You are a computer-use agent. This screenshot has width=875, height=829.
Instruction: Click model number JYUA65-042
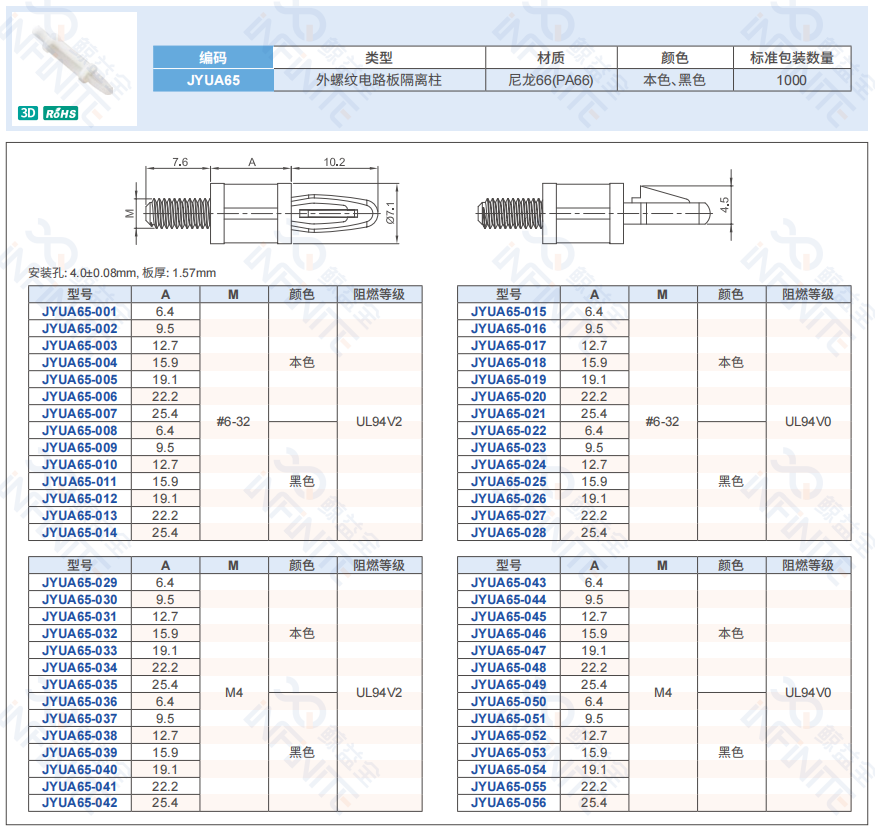(80, 803)
